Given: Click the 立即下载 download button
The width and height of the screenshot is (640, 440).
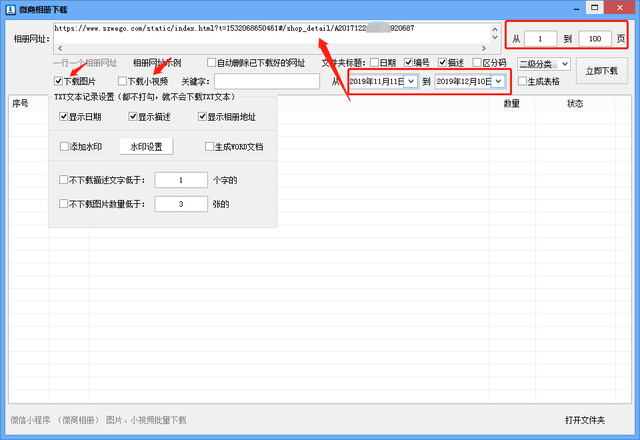Looking at the screenshot, I should point(601,71).
